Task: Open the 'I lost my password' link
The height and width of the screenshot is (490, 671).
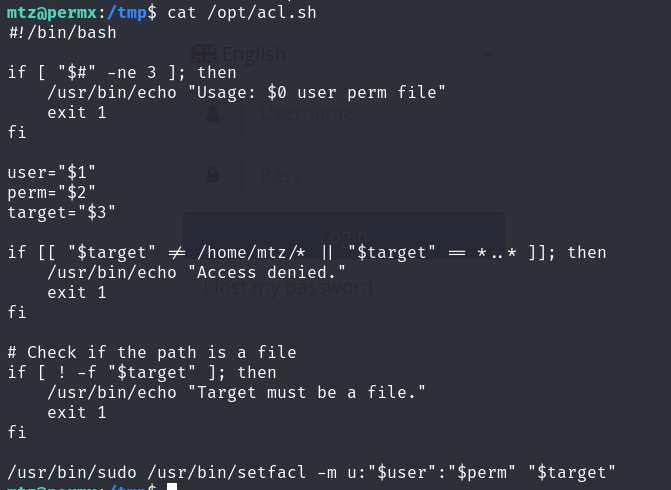Action: 288,287
